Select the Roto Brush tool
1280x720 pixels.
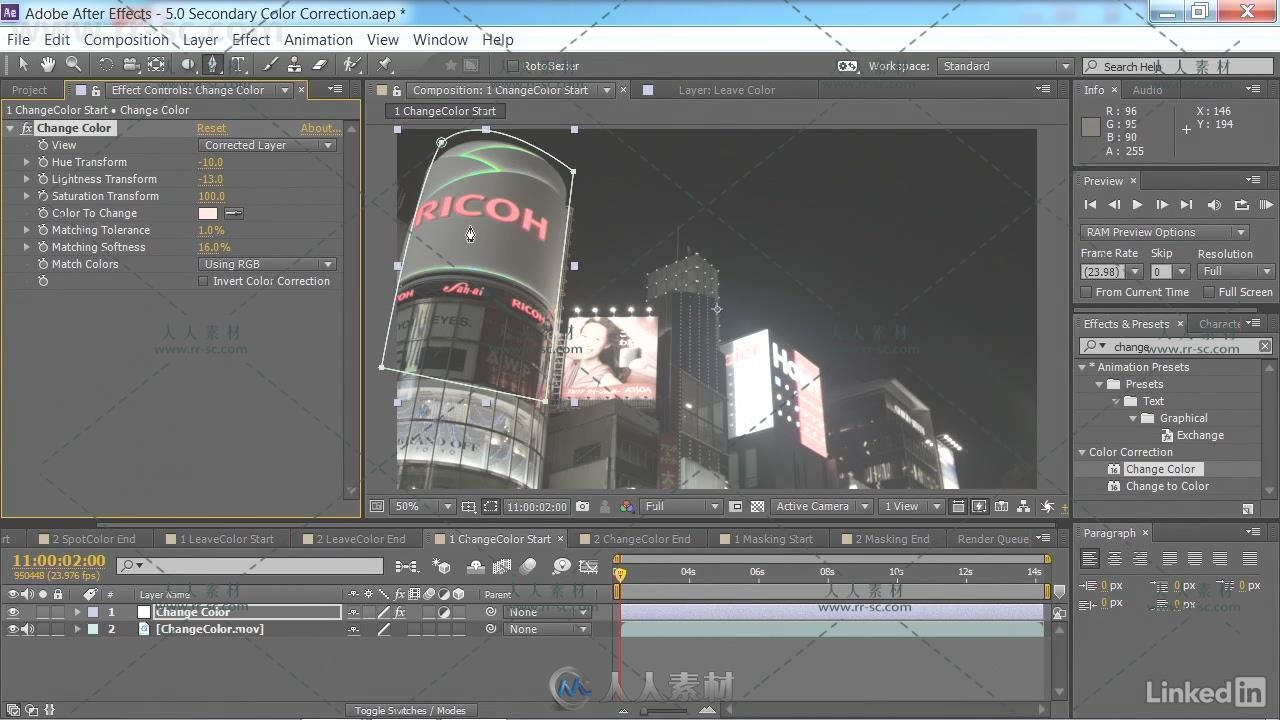pyautogui.click(x=351, y=65)
